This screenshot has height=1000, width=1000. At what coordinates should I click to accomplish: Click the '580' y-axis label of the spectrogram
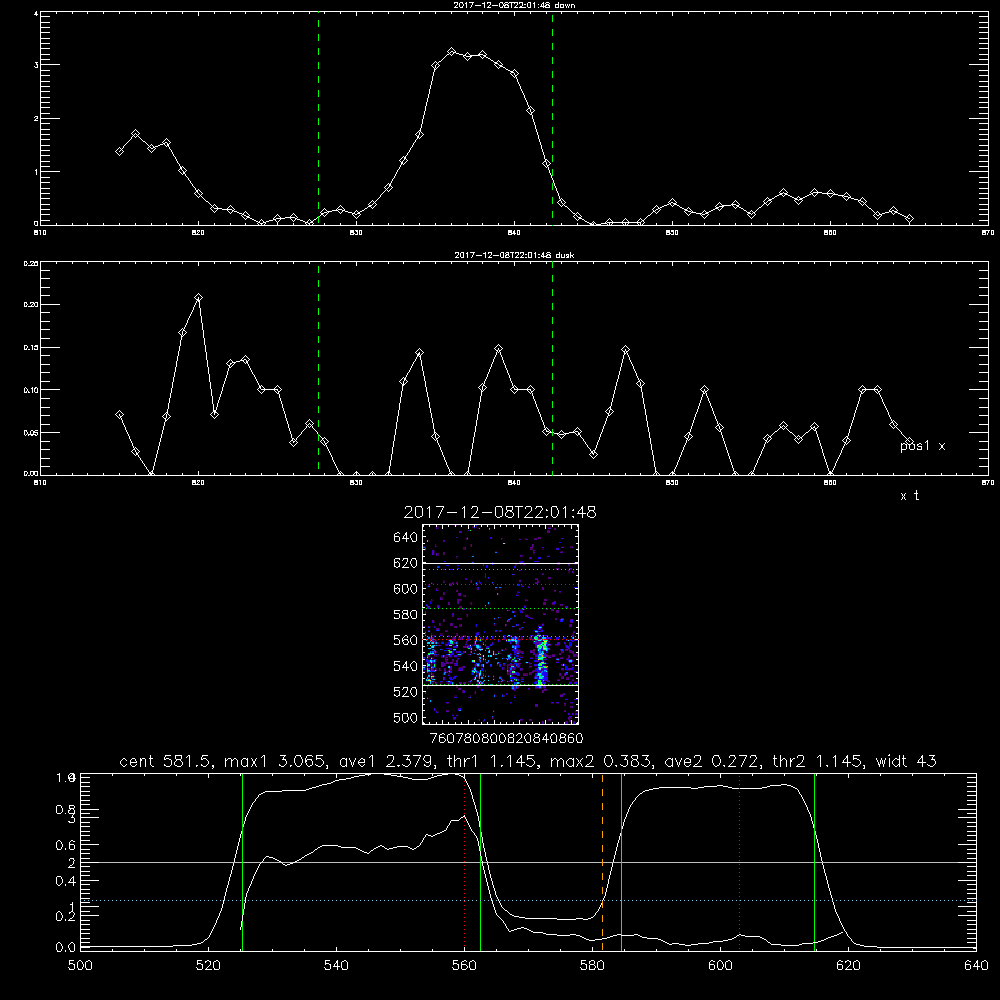406,615
